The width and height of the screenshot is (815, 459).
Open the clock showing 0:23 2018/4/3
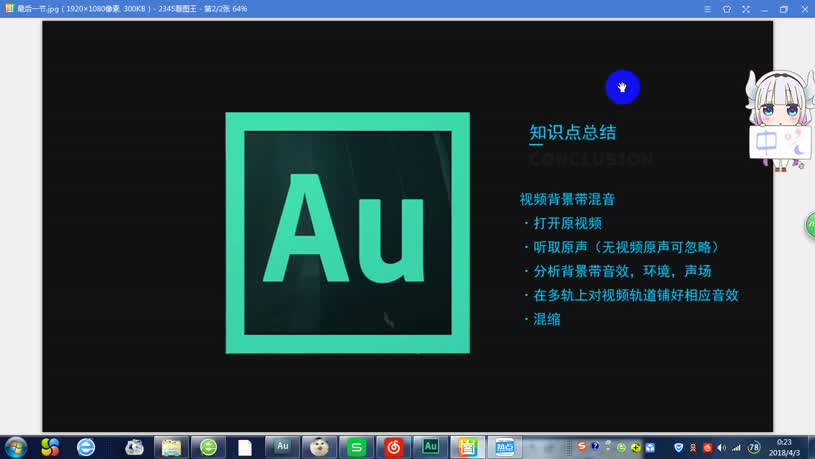point(784,448)
